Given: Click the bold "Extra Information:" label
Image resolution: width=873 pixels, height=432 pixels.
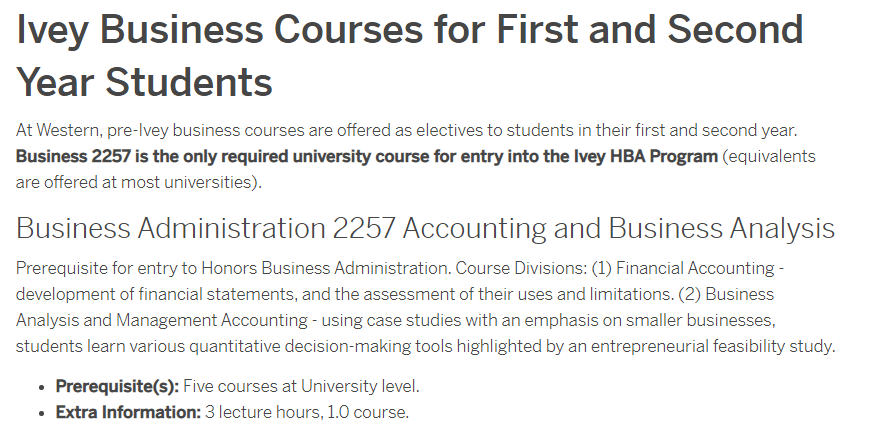Looking at the screenshot, I should tap(128, 413).
